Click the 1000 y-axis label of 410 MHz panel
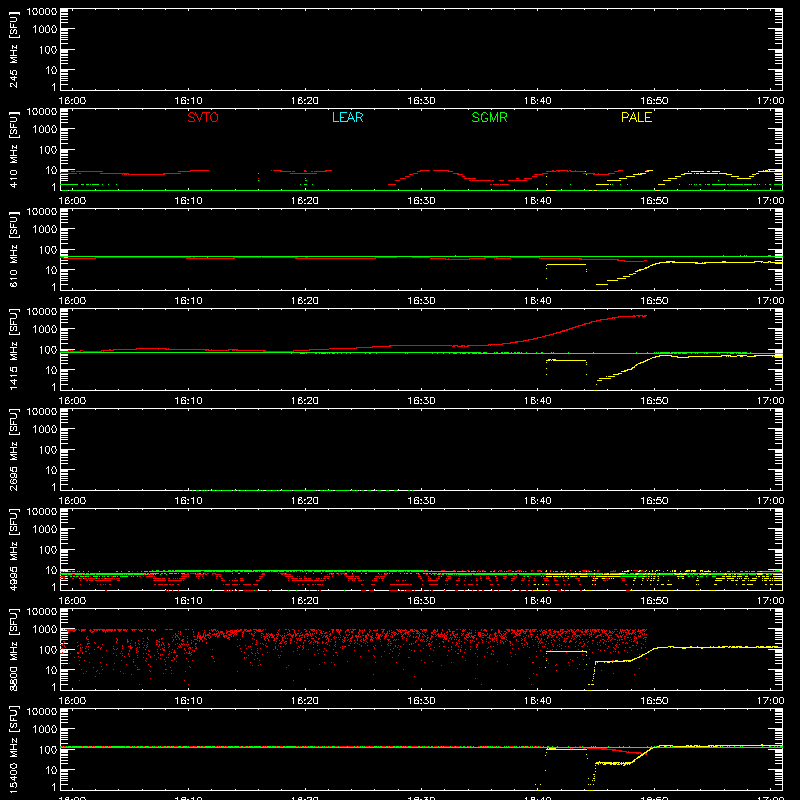The width and height of the screenshot is (800, 800). click(x=45, y=130)
